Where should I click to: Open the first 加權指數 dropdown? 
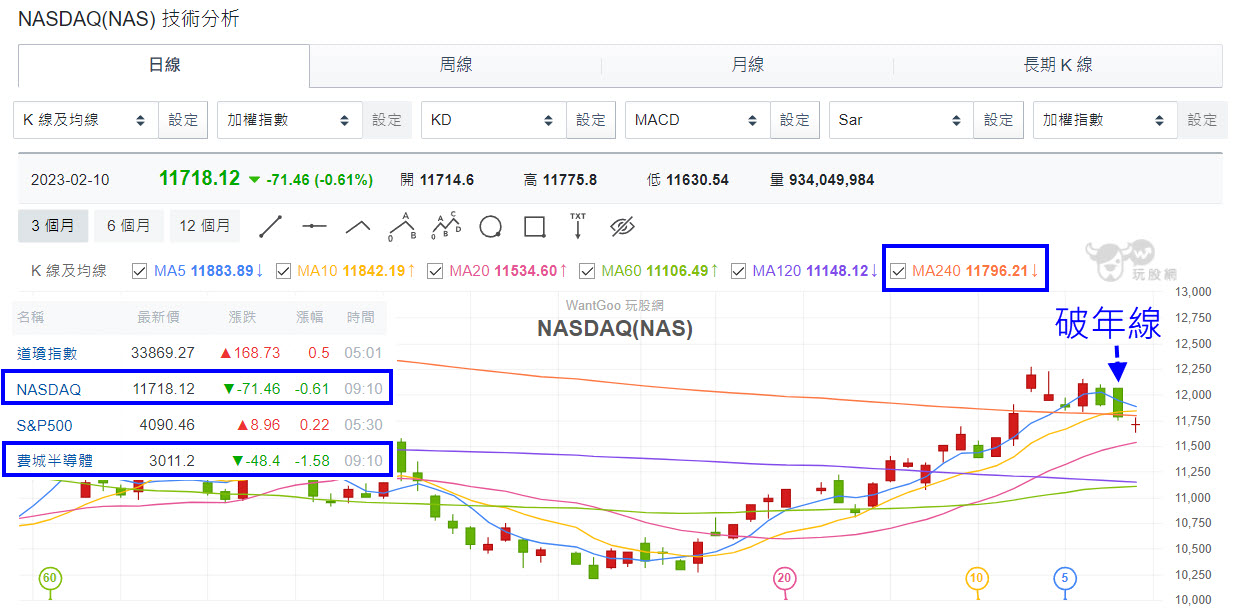click(290, 120)
